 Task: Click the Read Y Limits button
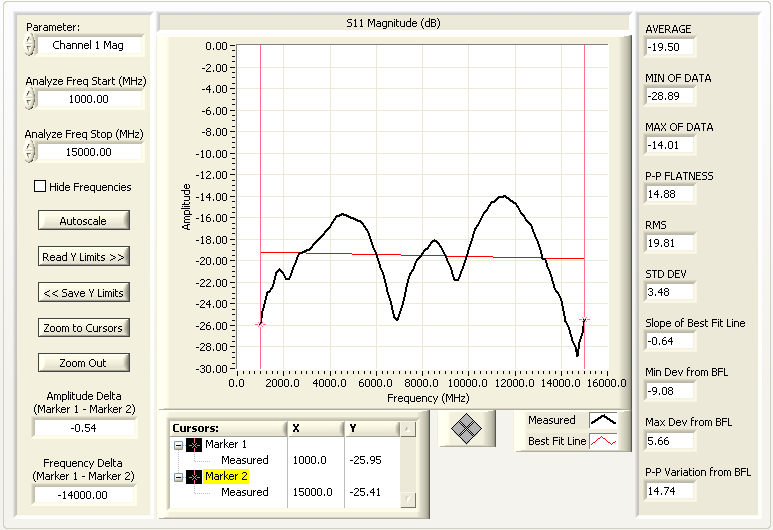[x=83, y=256]
